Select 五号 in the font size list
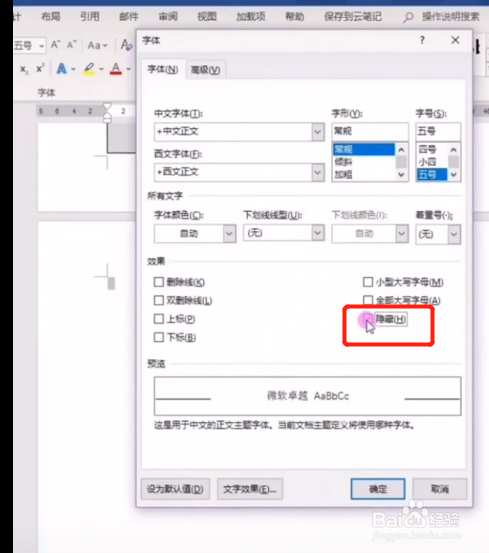 click(x=432, y=175)
